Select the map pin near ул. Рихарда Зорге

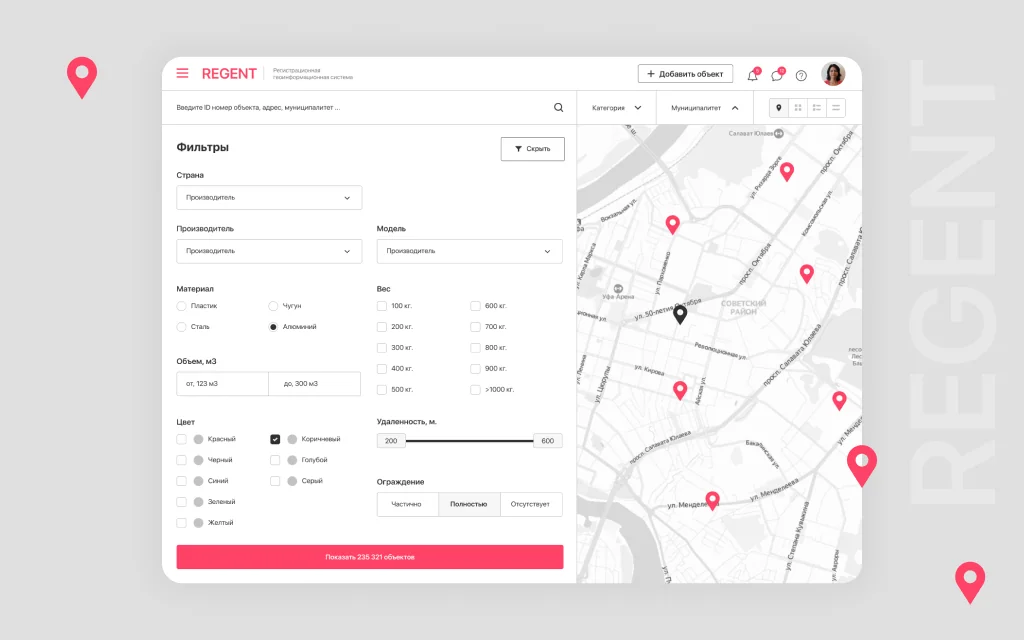click(x=787, y=172)
